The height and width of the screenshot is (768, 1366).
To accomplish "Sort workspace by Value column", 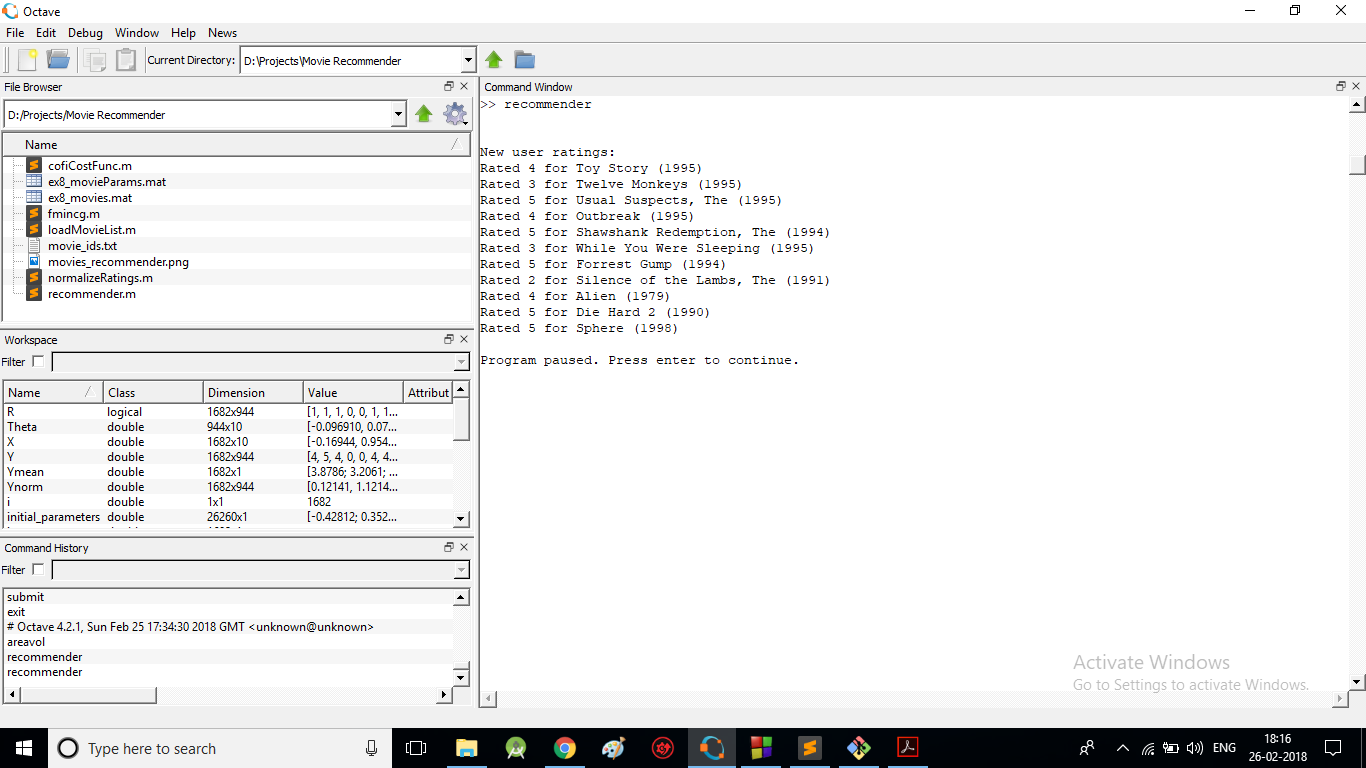I will pos(353,392).
